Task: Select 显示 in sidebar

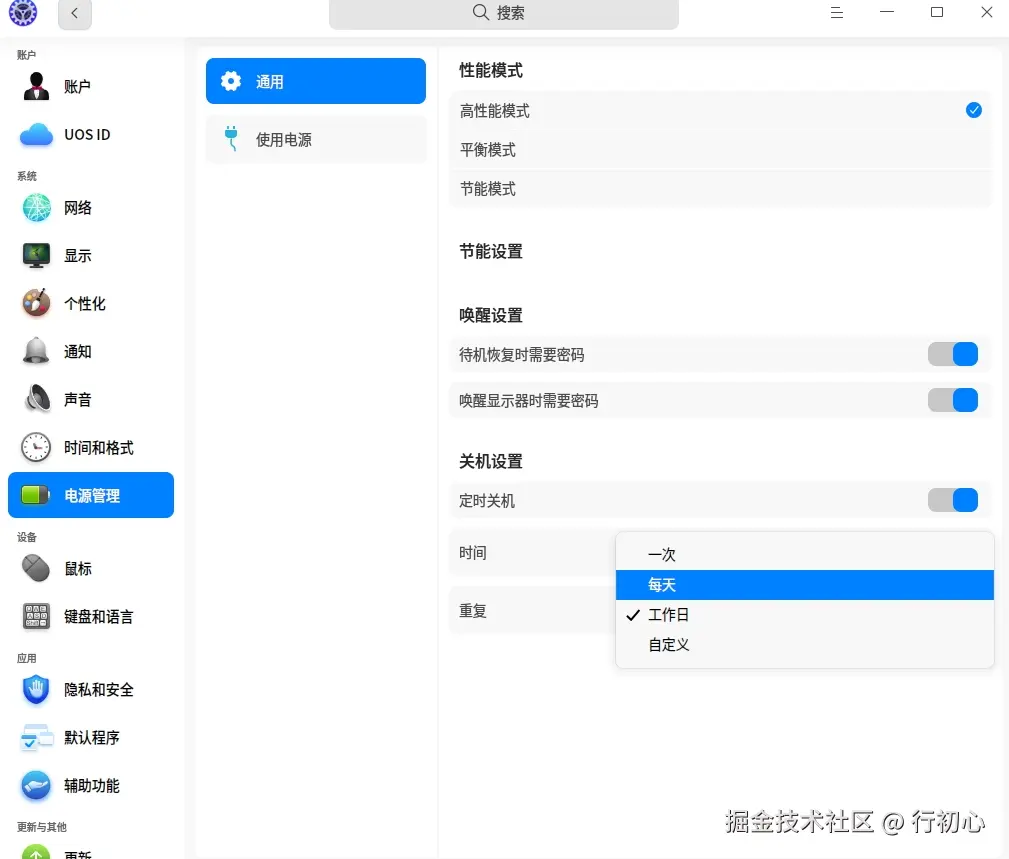Action: point(78,256)
